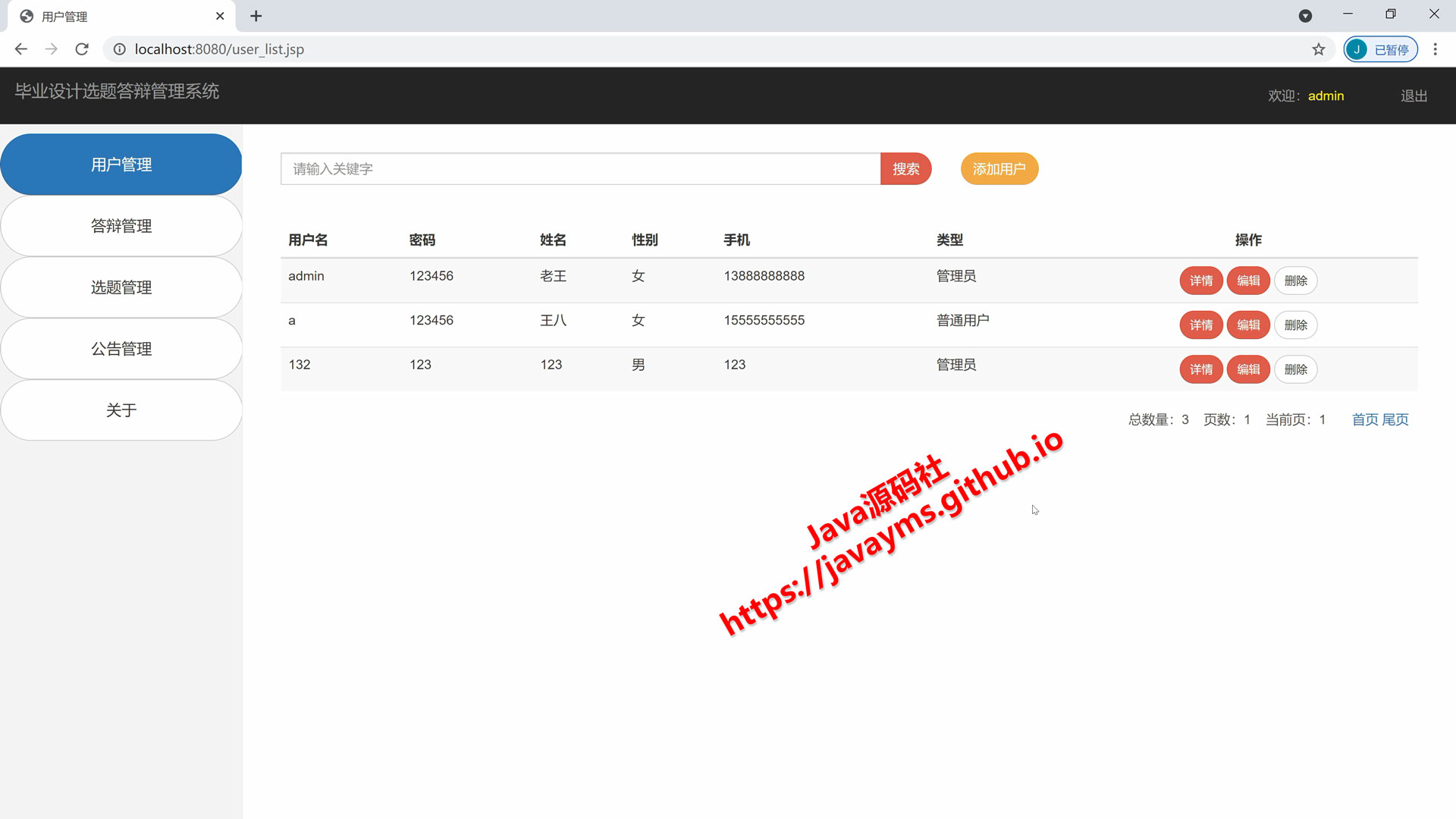Viewport: 1456px width, 819px height.
Task: View site information icon in address bar
Action: click(x=120, y=49)
